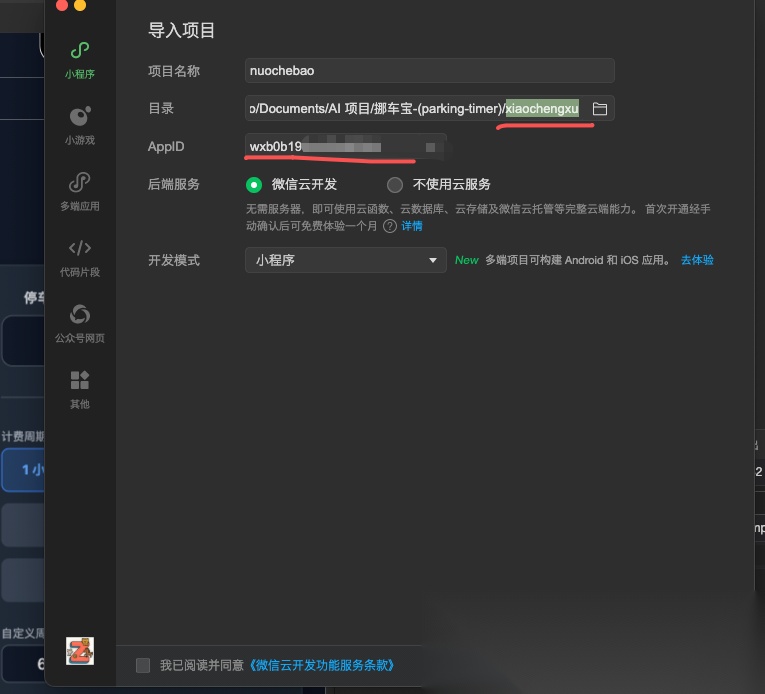Open the 公众号网页 sidebar category
The height and width of the screenshot is (694, 765).
[x=80, y=324]
